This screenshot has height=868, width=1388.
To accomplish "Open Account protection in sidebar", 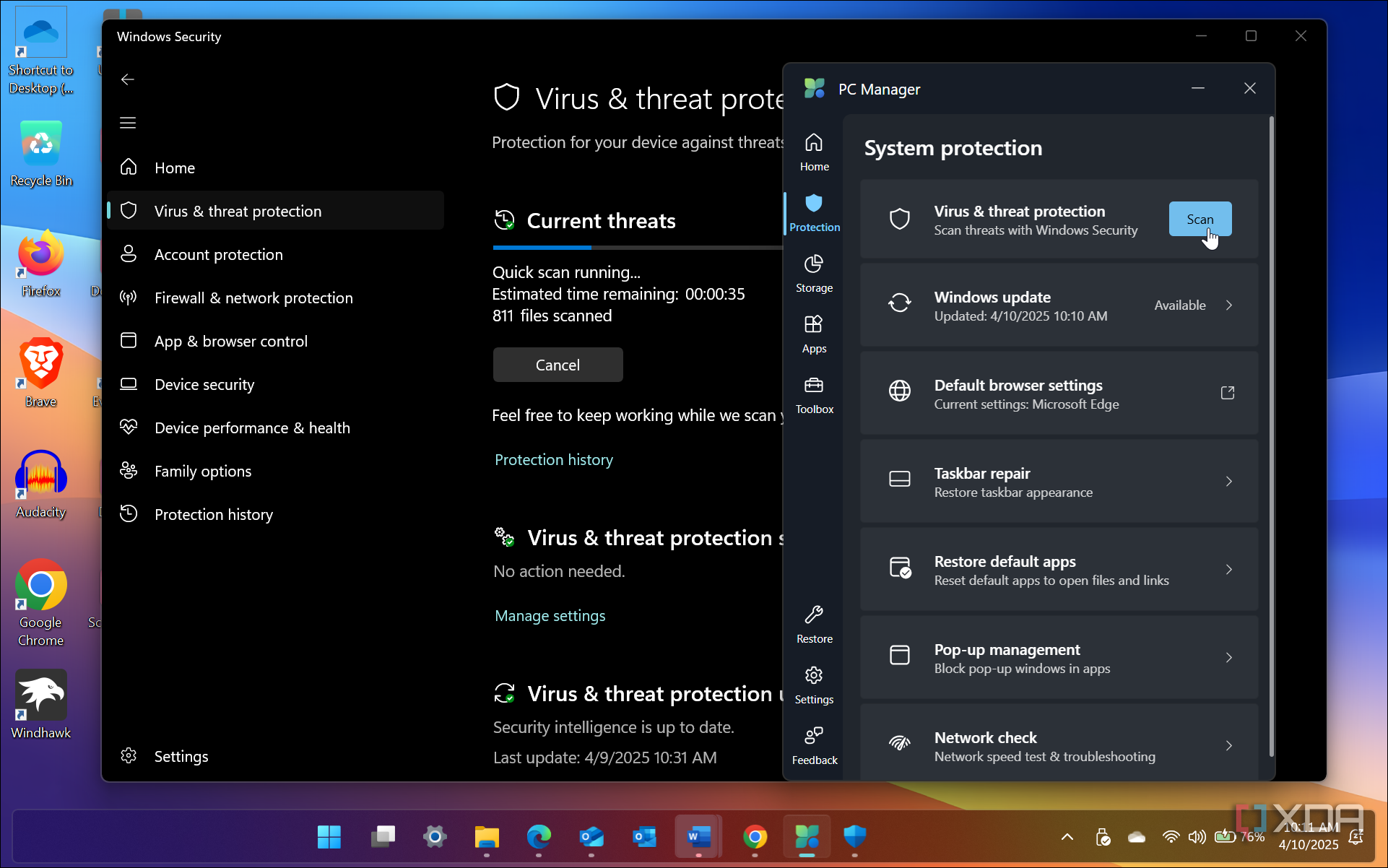I will coord(218,254).
